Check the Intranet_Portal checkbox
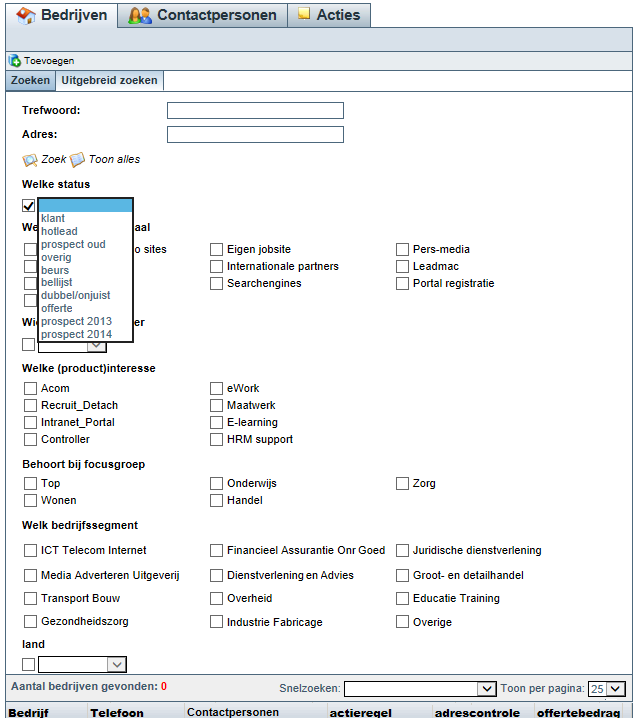634x718 pixels. click(30, 423)
